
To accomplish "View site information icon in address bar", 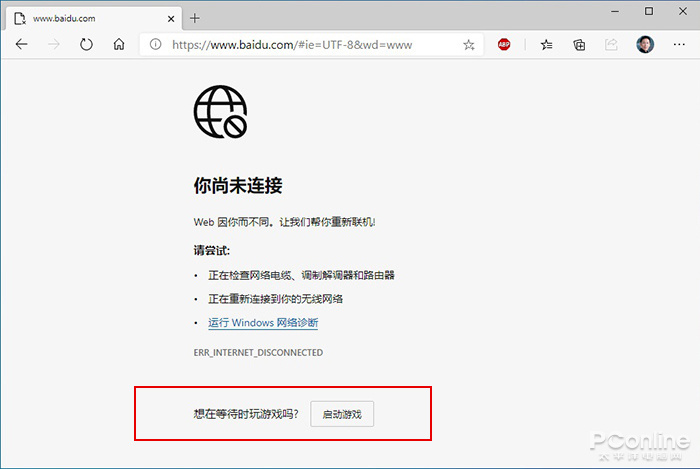I will coord(155,44).
